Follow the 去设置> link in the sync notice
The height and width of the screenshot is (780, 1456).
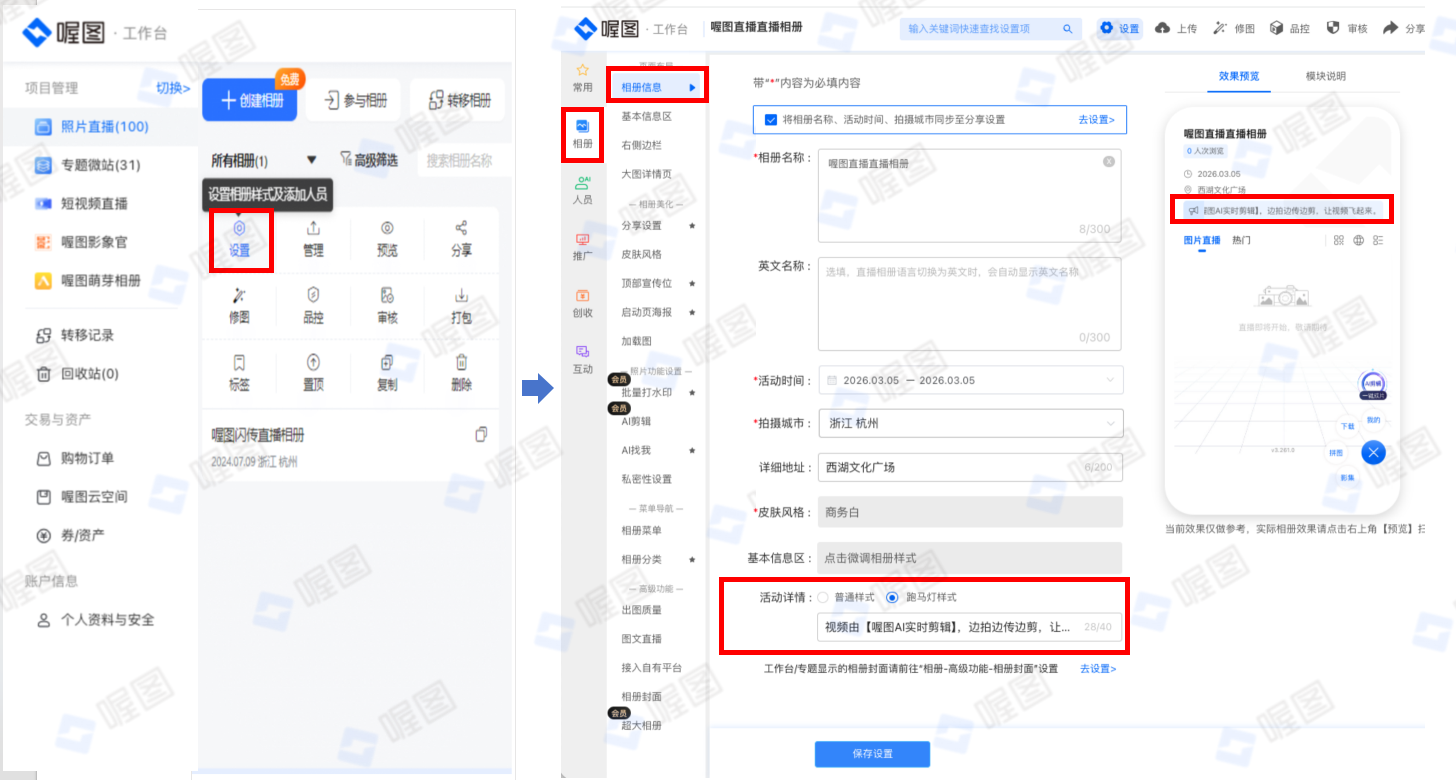click(1096, 119)
